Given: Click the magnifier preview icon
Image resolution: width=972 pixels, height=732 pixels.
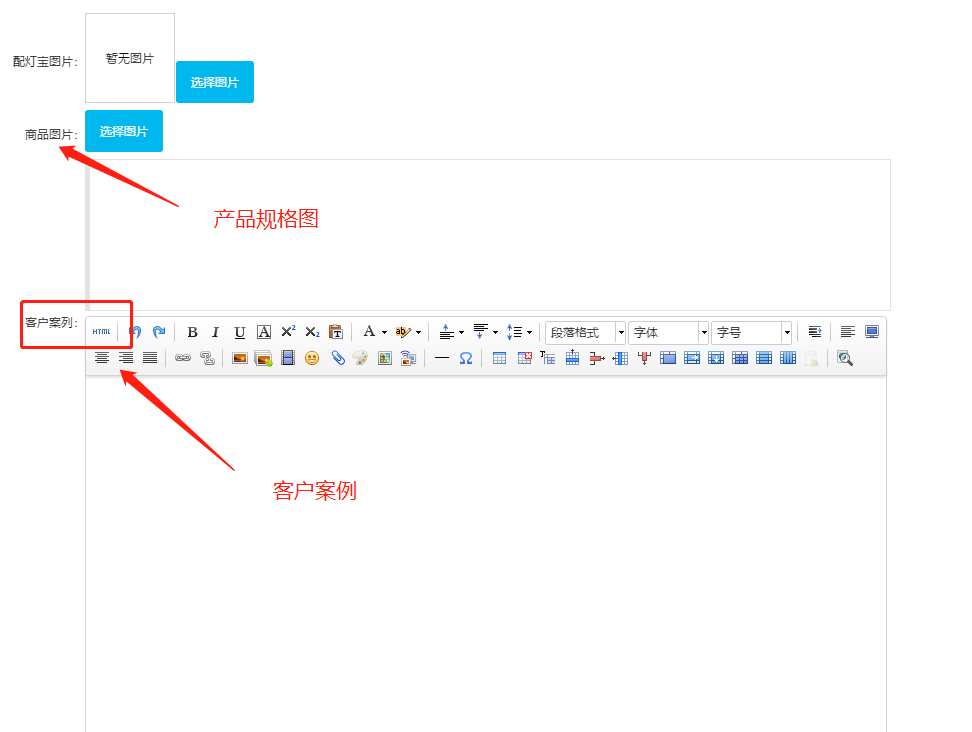Looking at the screenshot, I should tap(845, 358).
